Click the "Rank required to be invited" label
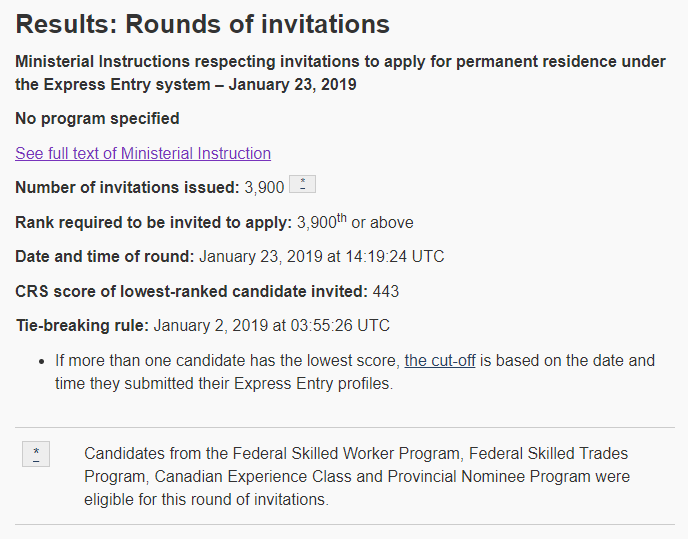 click(x=153, y=222)
